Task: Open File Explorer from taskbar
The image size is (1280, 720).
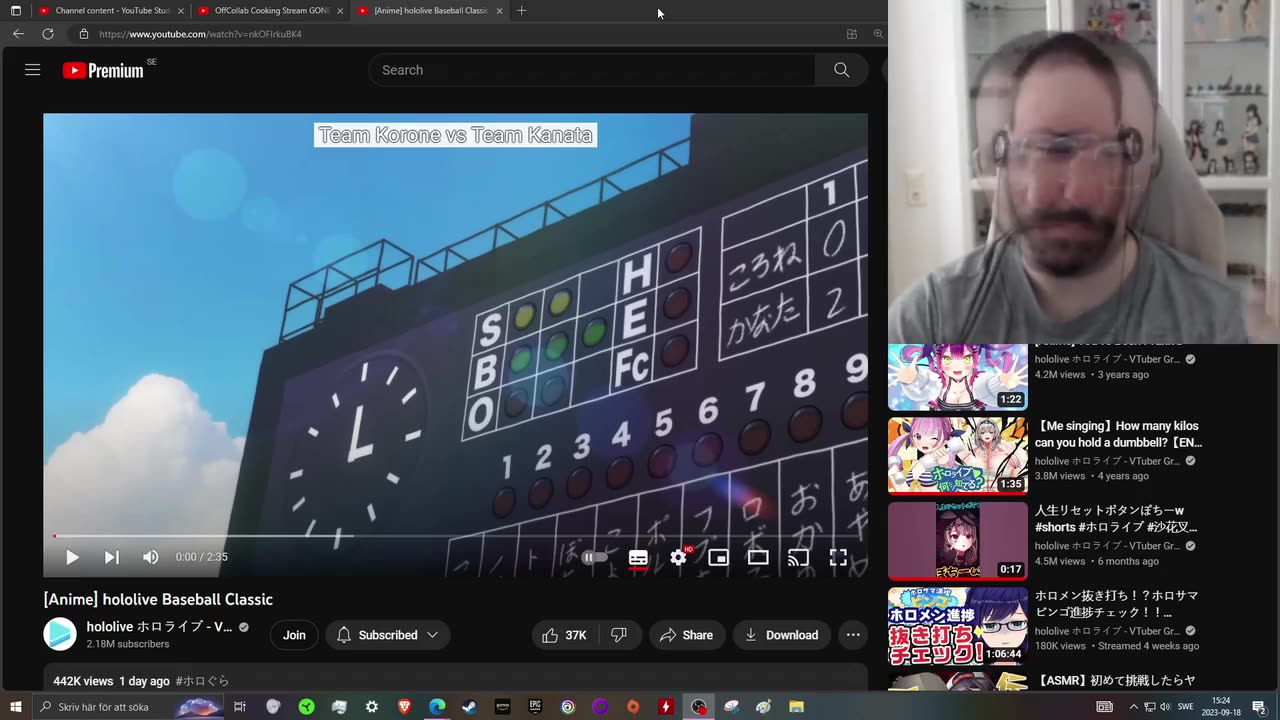Action: coord(796,707)
